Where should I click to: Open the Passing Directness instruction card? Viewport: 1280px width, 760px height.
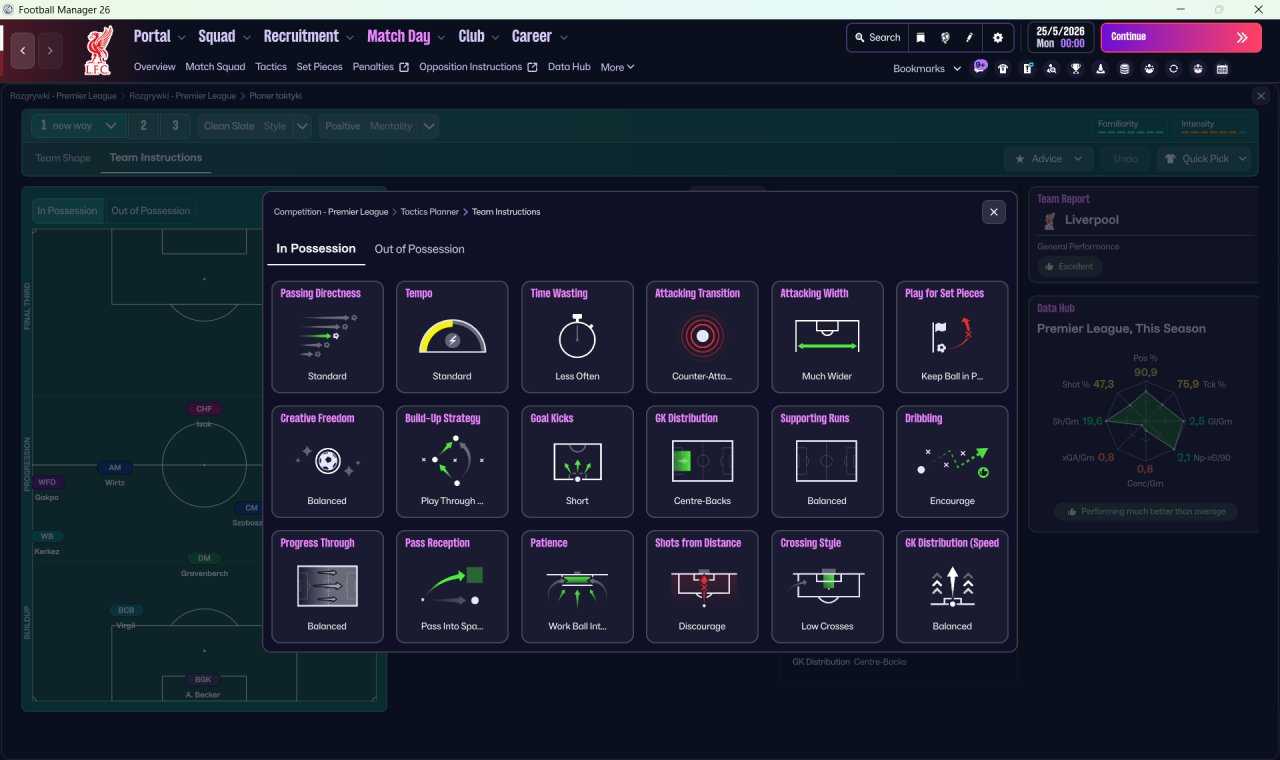(327, 337)
